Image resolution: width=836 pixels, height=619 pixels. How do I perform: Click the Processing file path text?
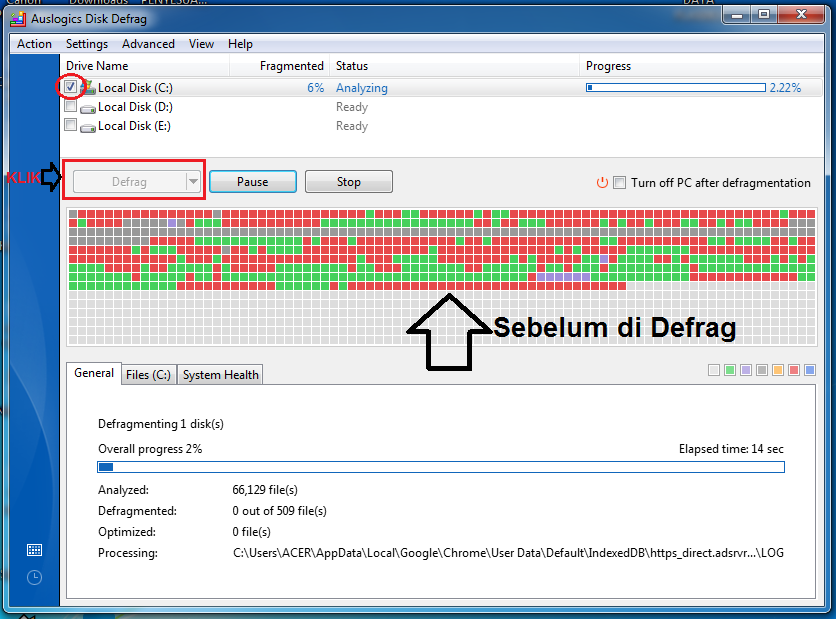point(508,553)
